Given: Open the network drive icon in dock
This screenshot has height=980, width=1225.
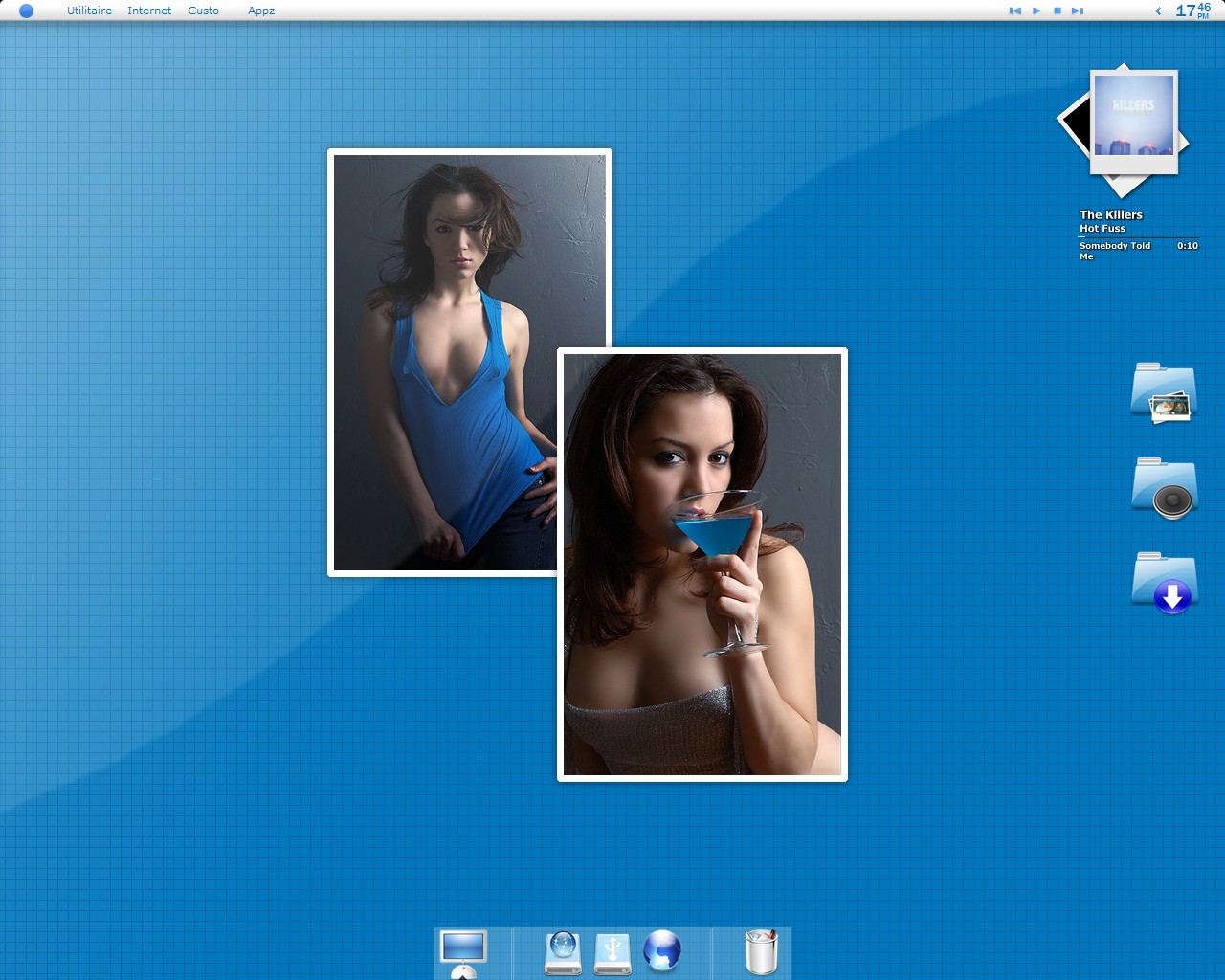Looking at the screenshot, I should point(563,953).
